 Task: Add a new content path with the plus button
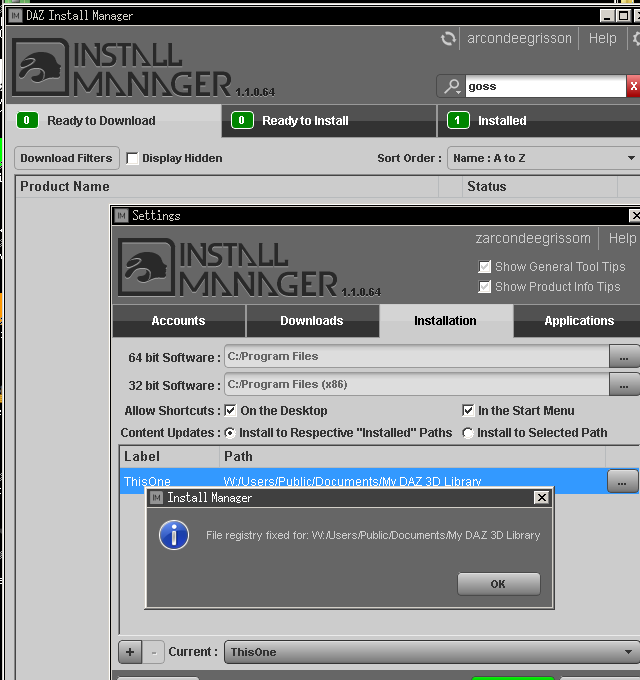point(130,652)
